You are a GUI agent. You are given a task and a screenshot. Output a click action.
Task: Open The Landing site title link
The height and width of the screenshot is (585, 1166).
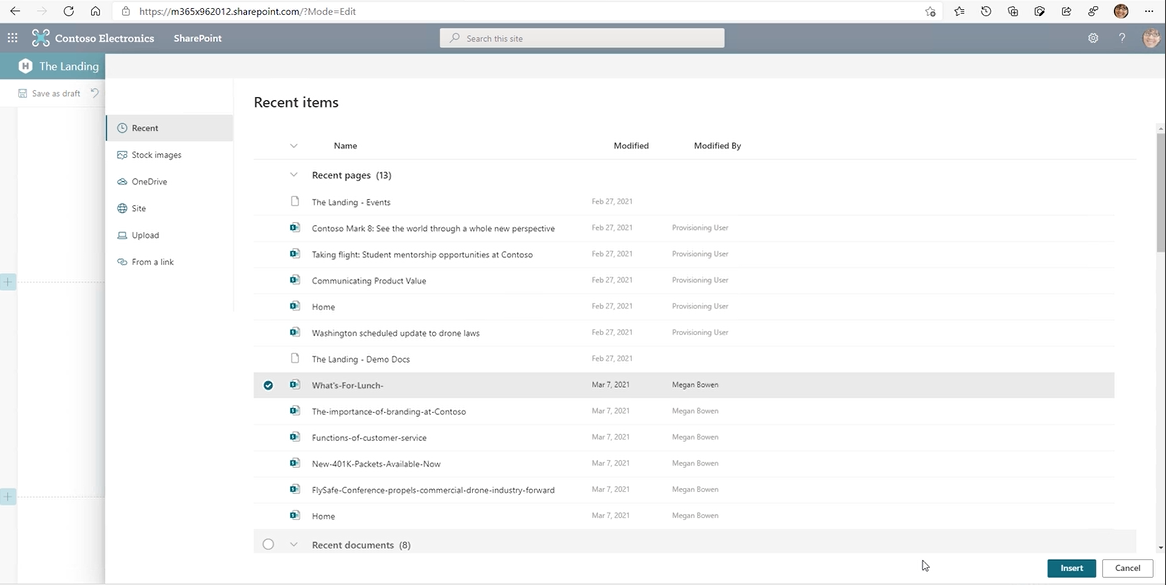click(68, 66)
